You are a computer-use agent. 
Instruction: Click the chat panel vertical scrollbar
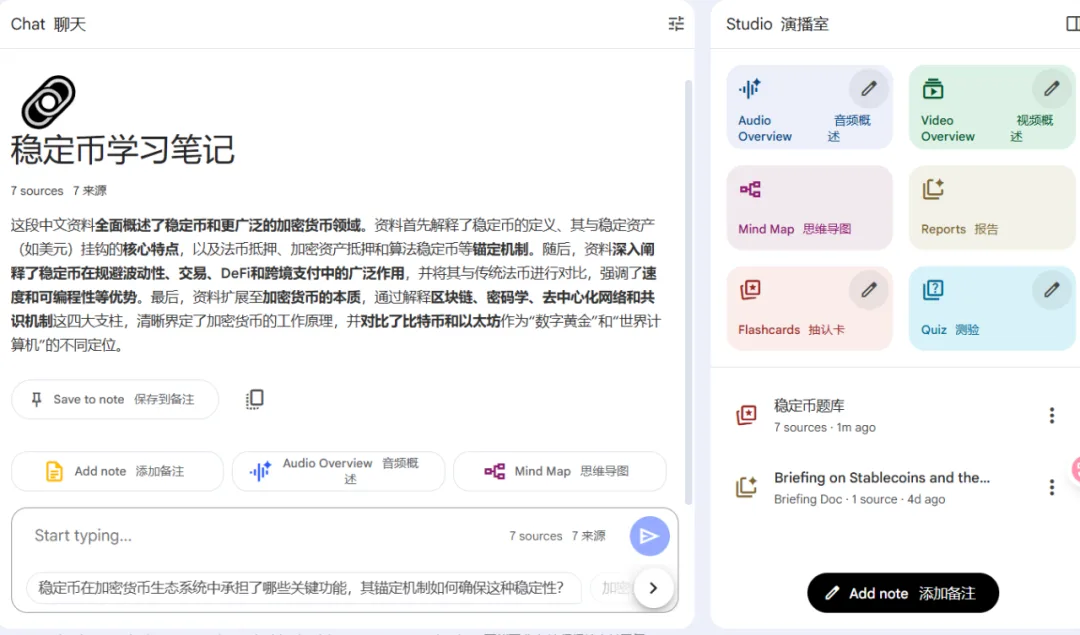click(x=688, y=292)
